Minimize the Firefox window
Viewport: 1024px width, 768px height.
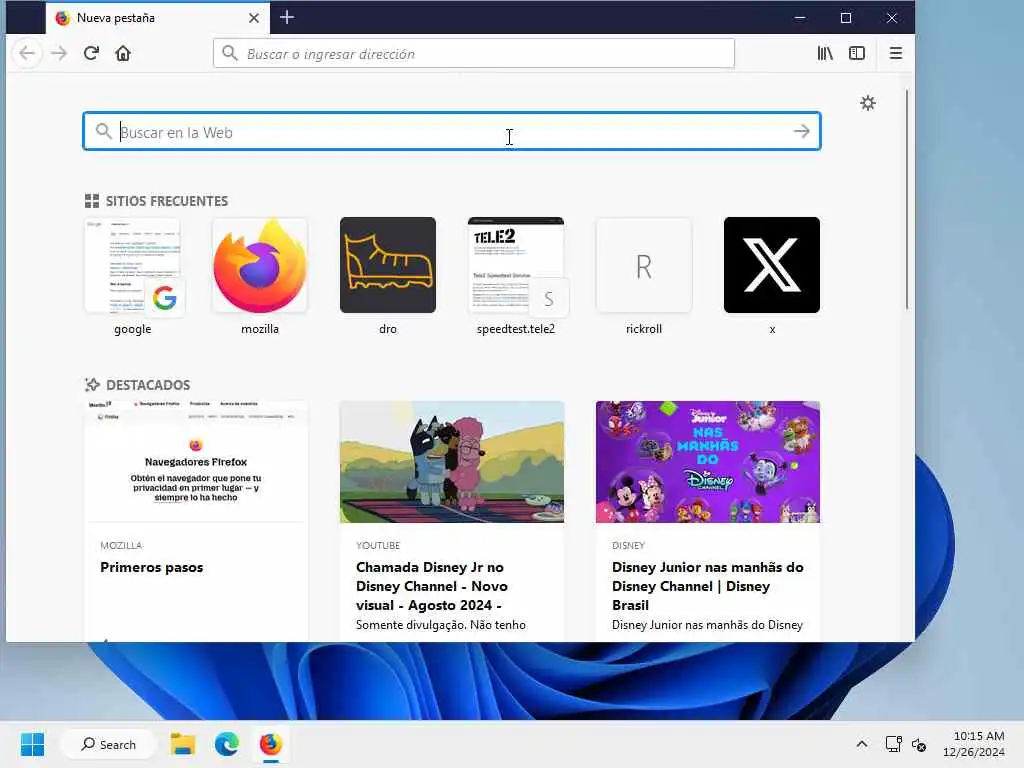[x=800, y=18]
